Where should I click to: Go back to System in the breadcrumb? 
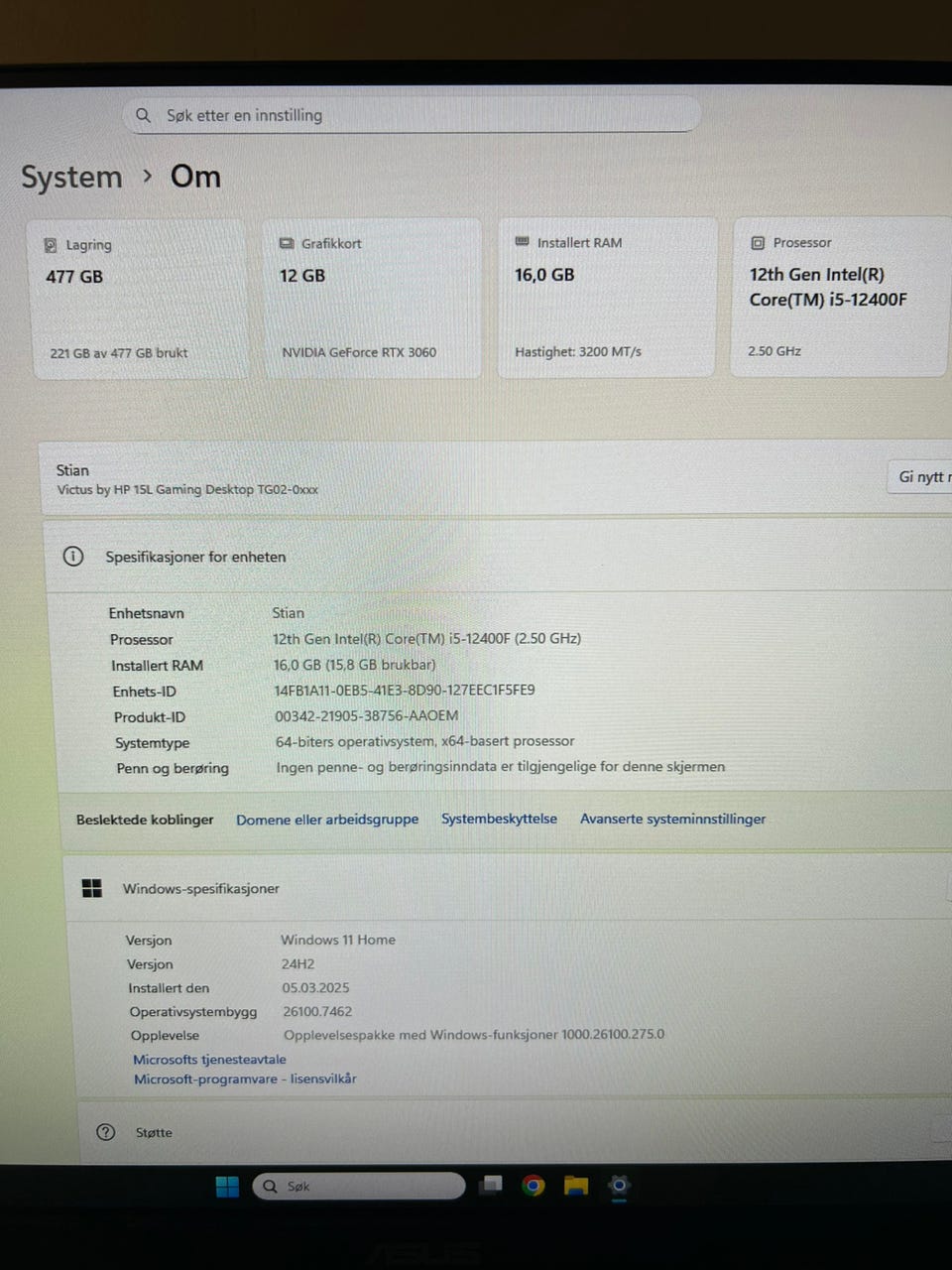[71, 178]
